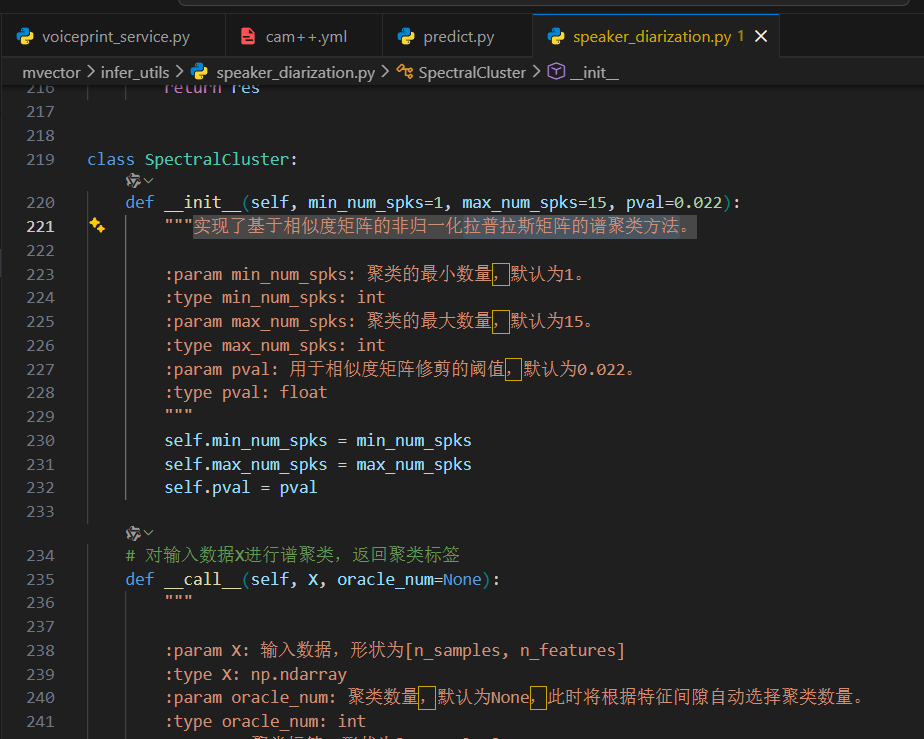Click ':param X:' line with n_samples, n_features

(x=395, y=651)
